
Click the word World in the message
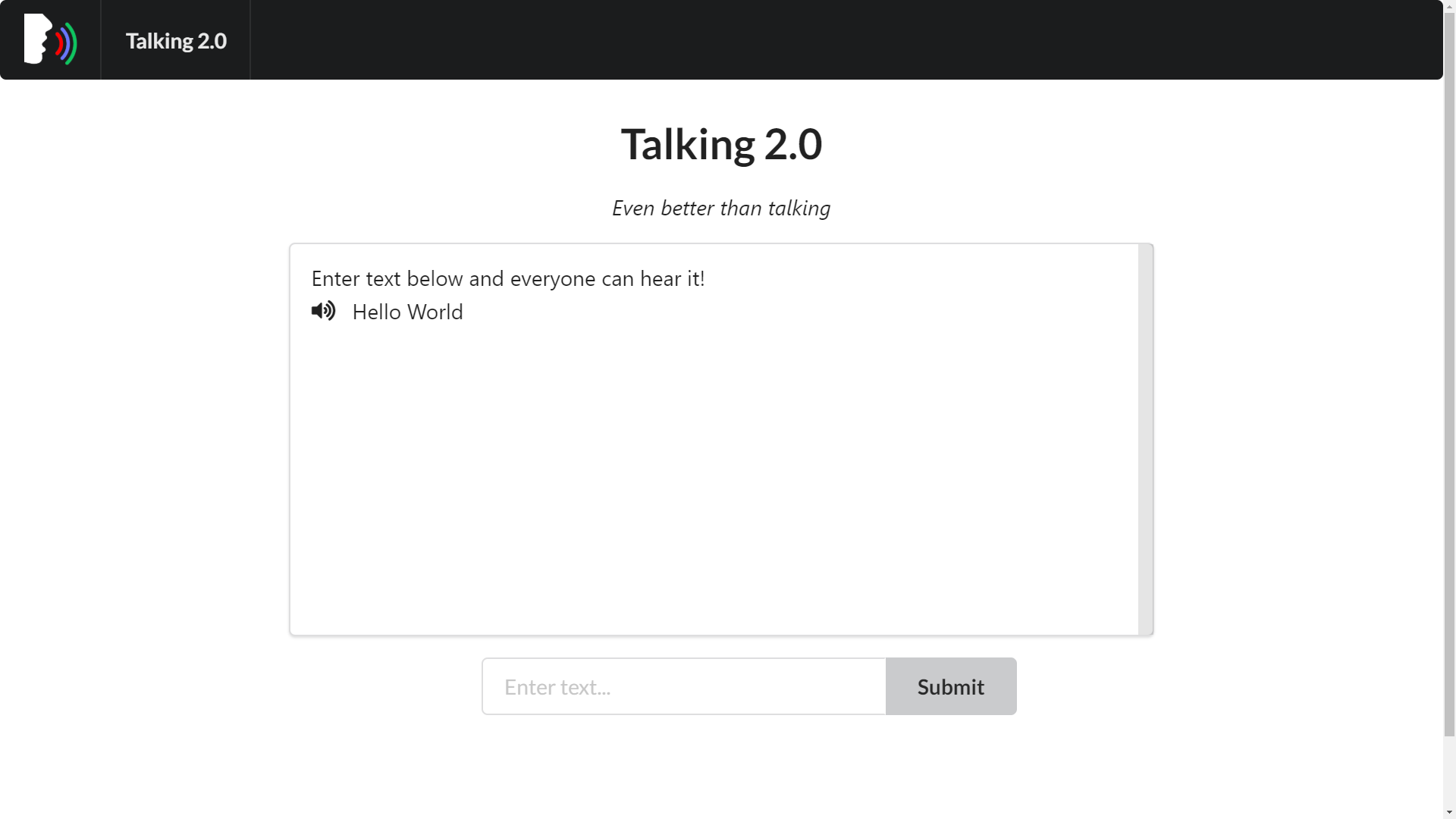point(435,312)
